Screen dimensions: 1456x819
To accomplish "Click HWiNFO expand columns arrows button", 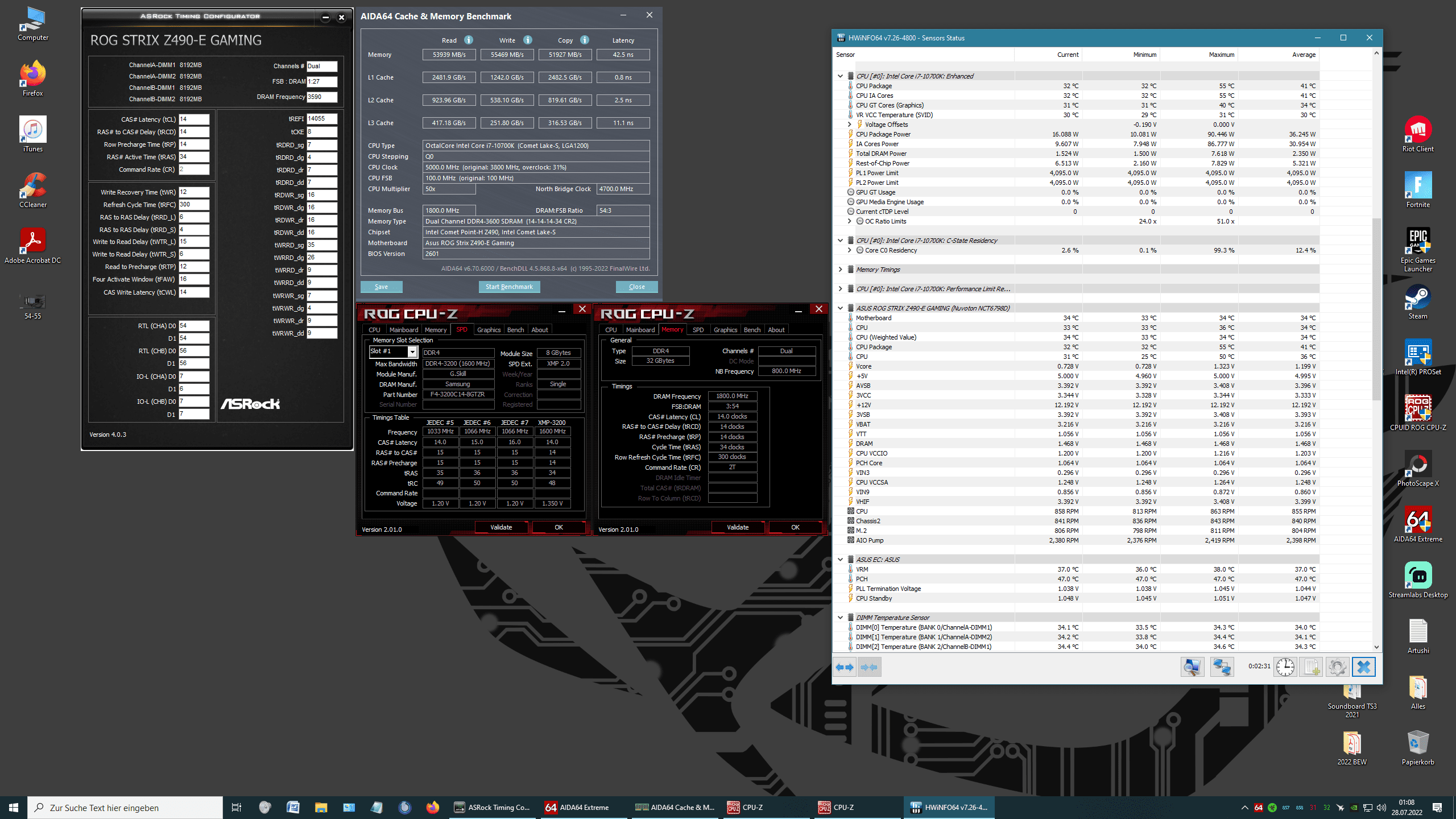I will click(x=845, y=667).
